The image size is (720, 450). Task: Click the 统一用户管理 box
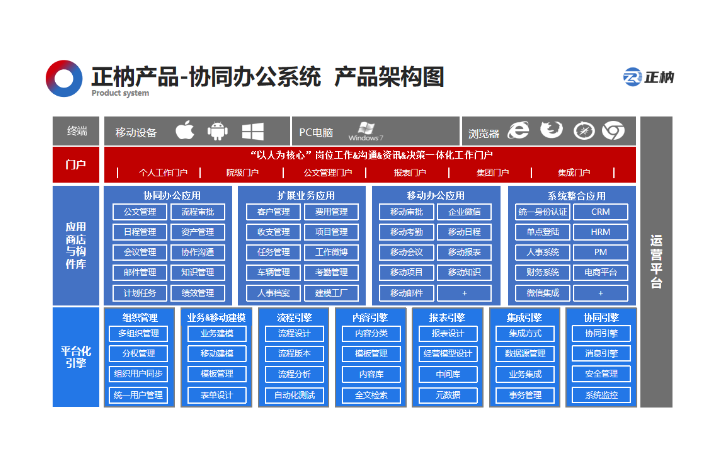(x=138, y=395)
